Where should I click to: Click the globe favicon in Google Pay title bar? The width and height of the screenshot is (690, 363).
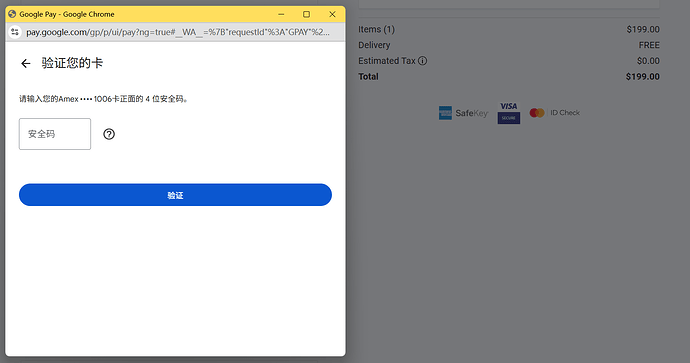(x=12, y=14)
